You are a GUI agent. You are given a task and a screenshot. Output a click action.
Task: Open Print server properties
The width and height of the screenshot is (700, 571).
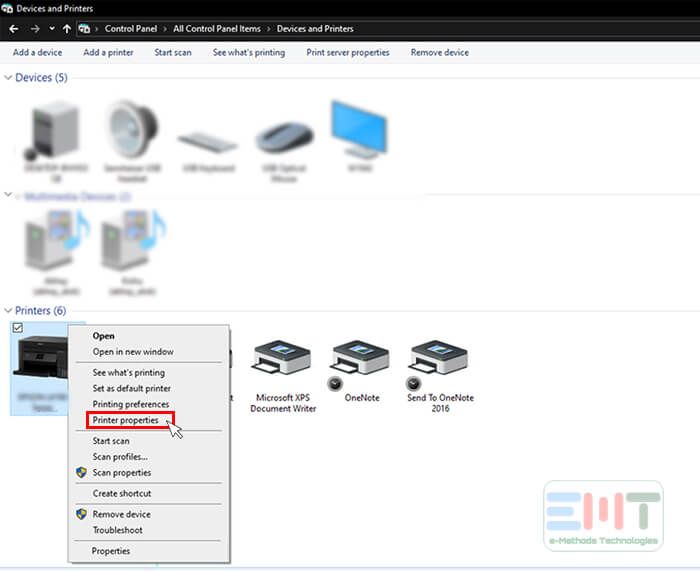click(347, 52)
